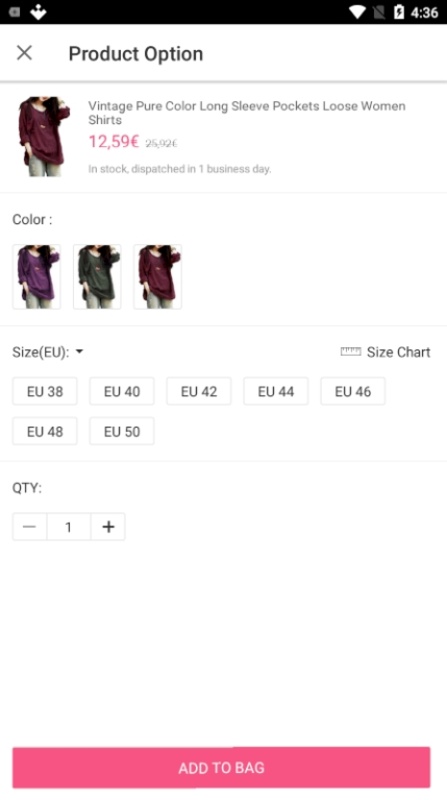This screenshot has height=800, width=447.
Task: Click the quantity number field
Action: pyautogui.click(x=69, y=527)
